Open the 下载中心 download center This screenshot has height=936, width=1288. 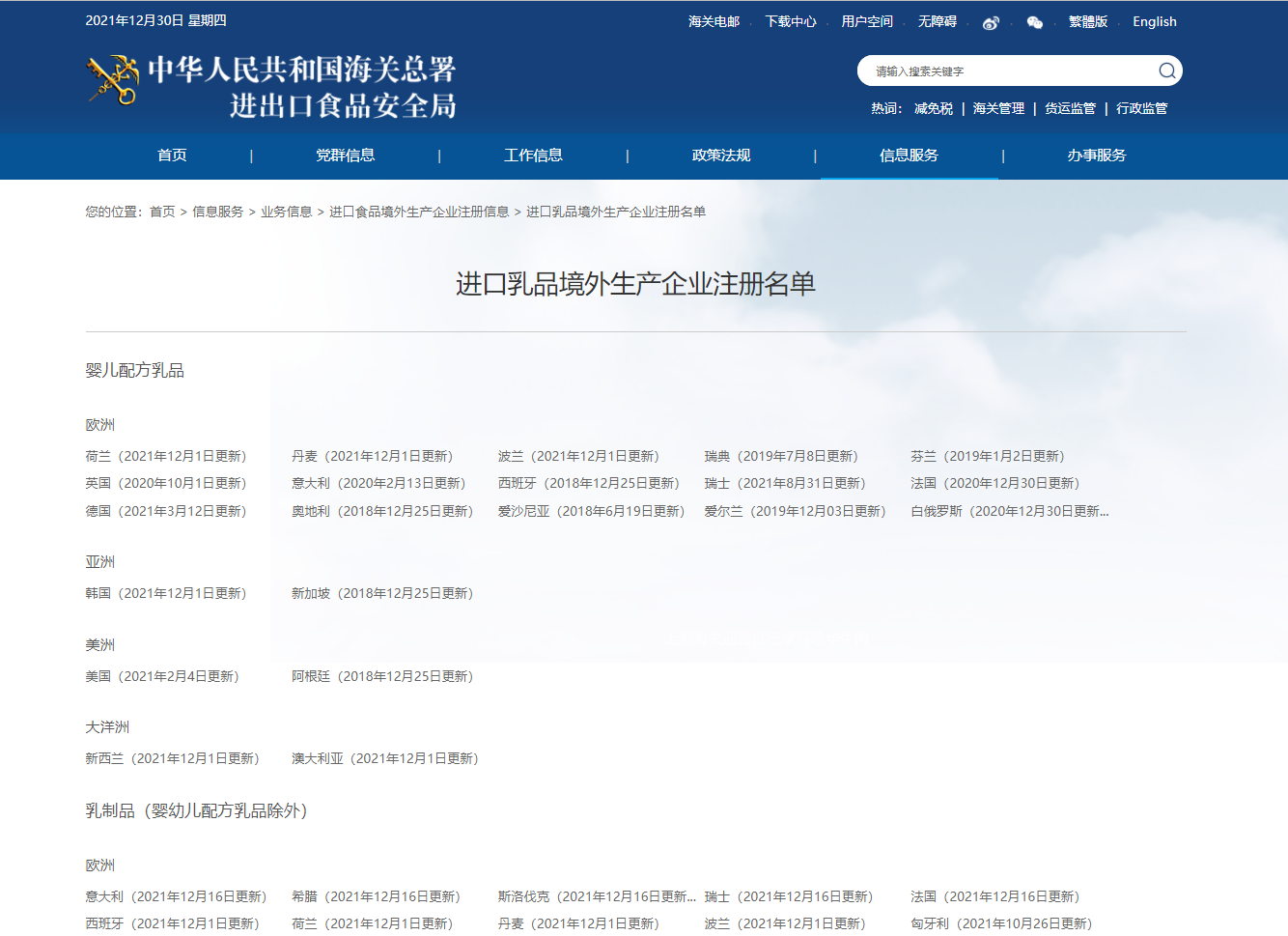click(x=790, y=21)
